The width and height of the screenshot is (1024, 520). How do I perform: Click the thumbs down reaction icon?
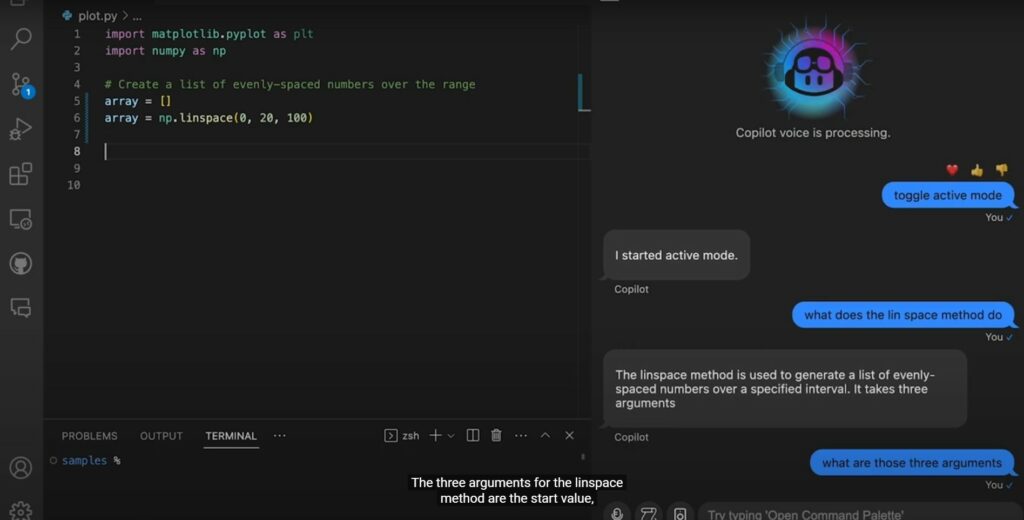click(x=1002, y=170)
